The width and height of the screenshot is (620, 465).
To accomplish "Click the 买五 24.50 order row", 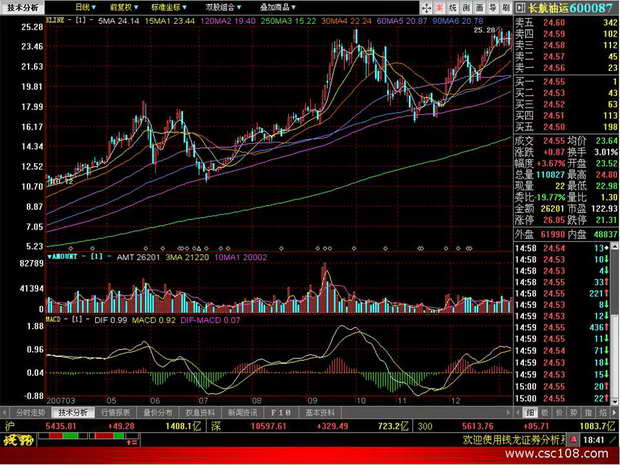I will (x=566, y=127).
